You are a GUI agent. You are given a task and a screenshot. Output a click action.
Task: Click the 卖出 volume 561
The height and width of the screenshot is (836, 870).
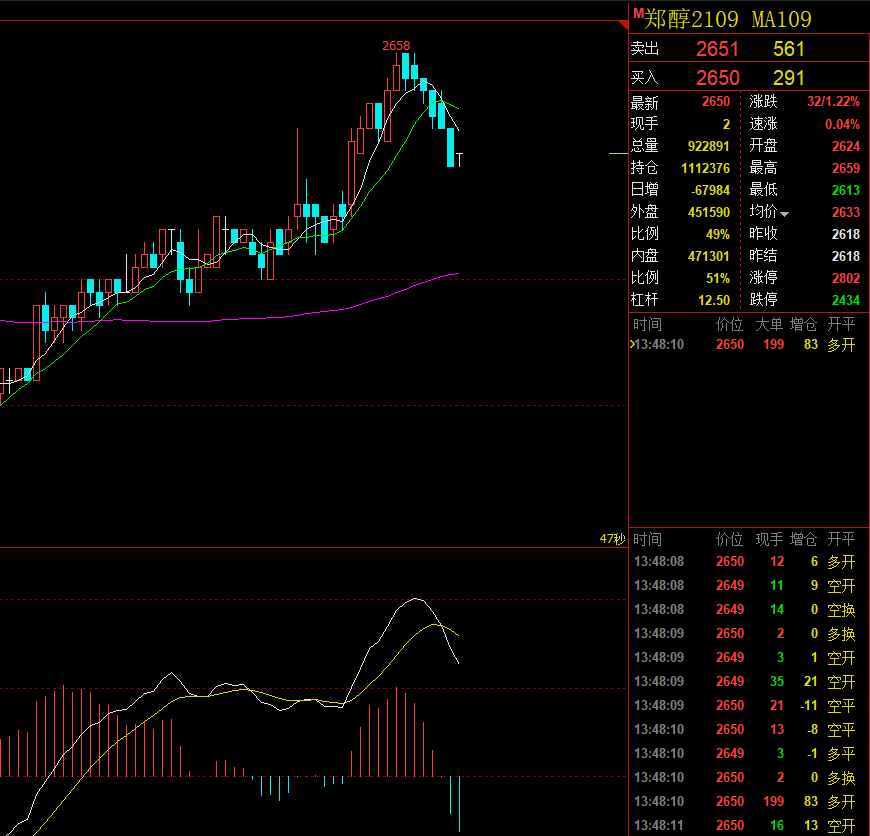[x=788, y=49]
